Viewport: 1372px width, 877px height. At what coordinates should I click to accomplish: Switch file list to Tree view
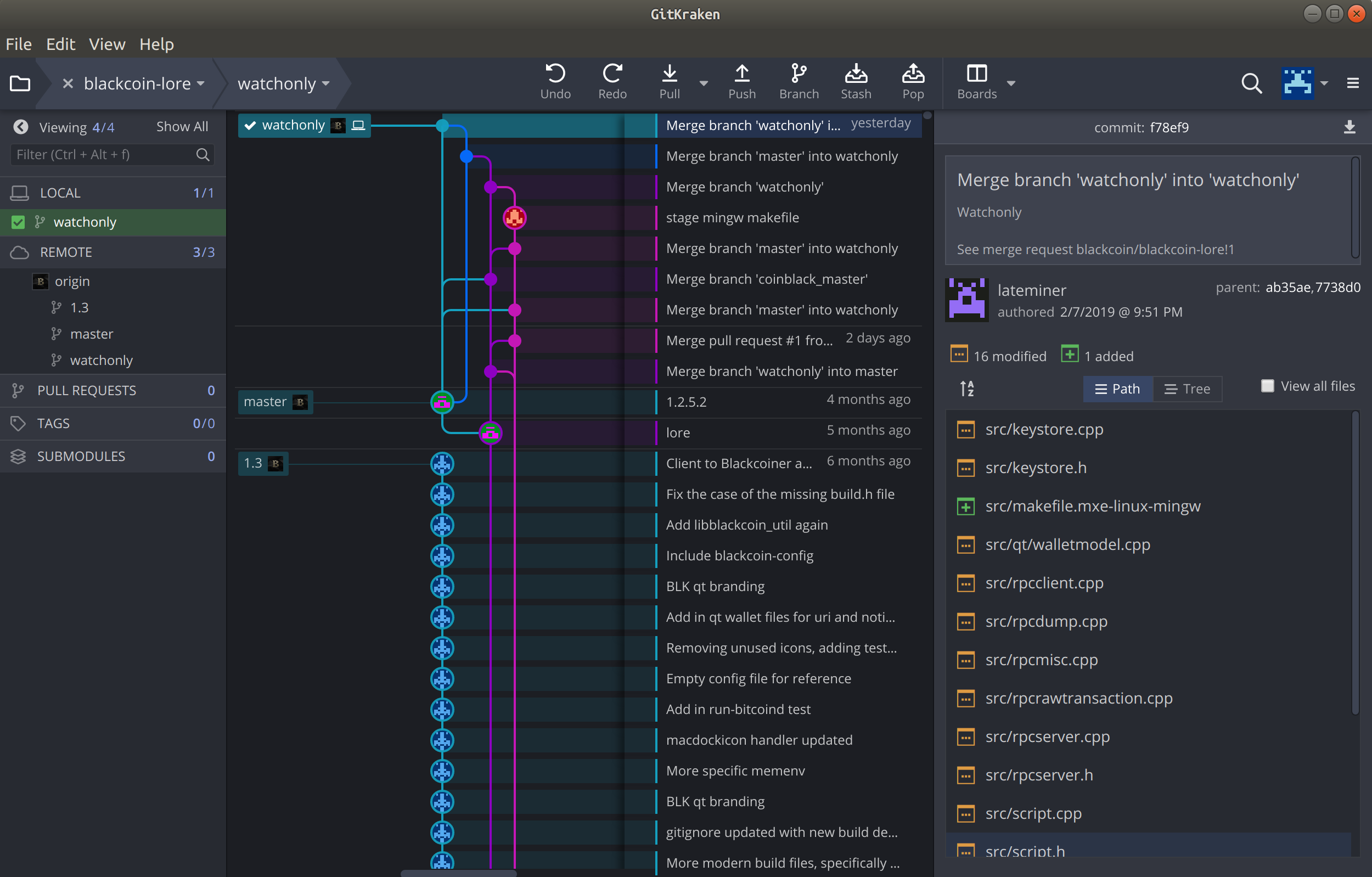(1188, 389)
